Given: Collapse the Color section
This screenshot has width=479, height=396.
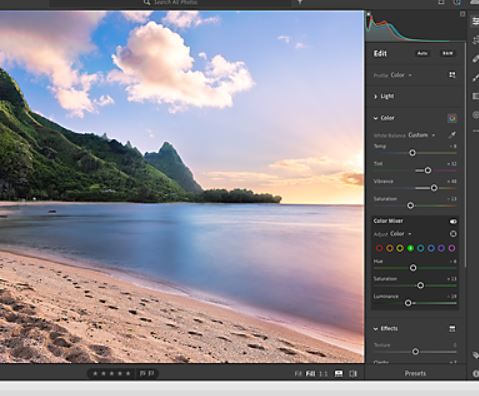Looking at the screenshot, I should pos(384,118).
